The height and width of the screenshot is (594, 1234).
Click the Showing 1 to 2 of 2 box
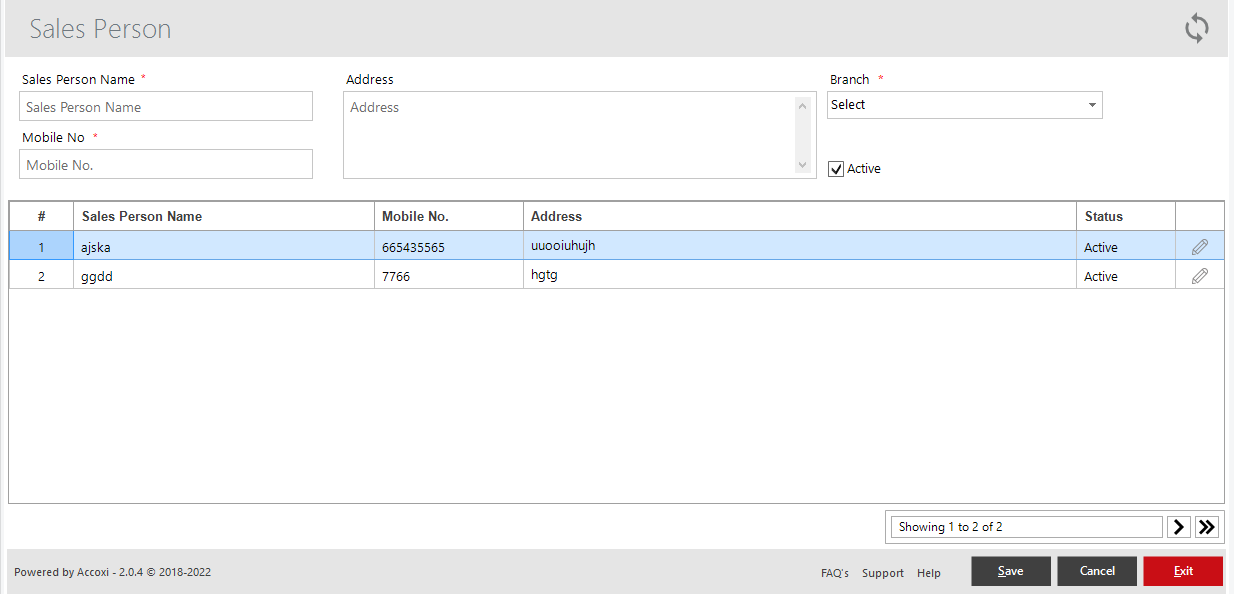[1027, 527]
